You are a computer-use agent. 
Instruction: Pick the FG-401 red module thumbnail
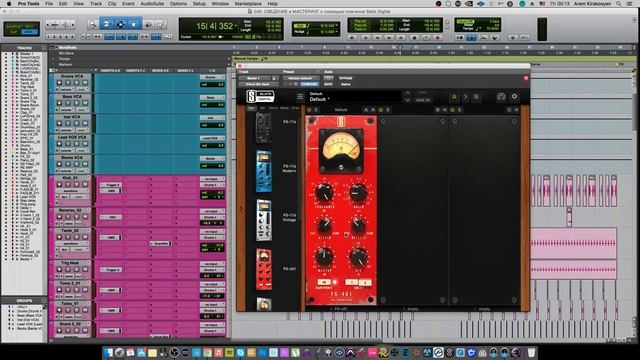pyautogui.click(x=264, y=269)
